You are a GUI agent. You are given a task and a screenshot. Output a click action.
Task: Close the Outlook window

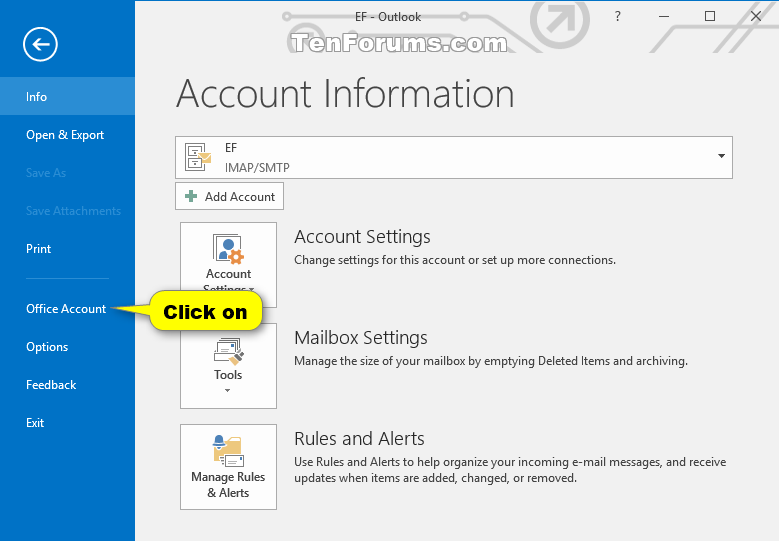point(756,16)
